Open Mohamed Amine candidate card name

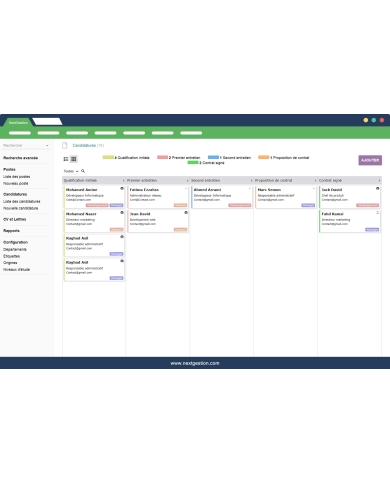click(x=81, y=190)
